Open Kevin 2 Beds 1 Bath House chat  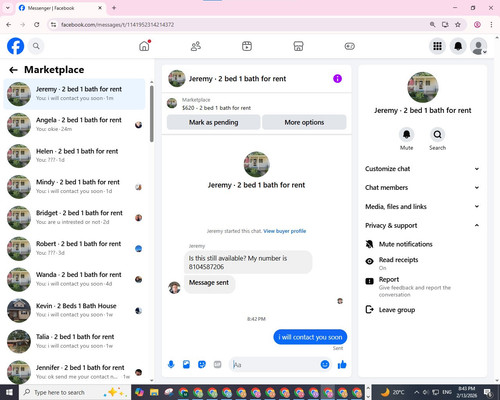tap(74, 310)
